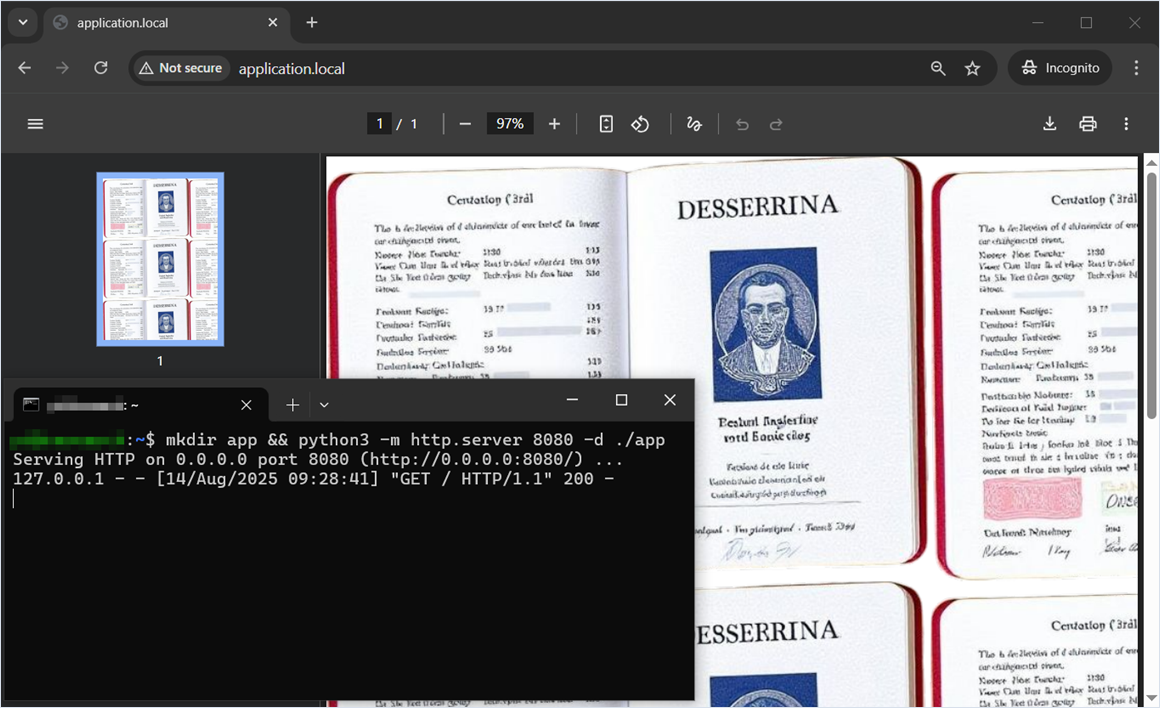Edit the zoom percentage field
This screenshot has width=1160, height=708.
point(510,124)
